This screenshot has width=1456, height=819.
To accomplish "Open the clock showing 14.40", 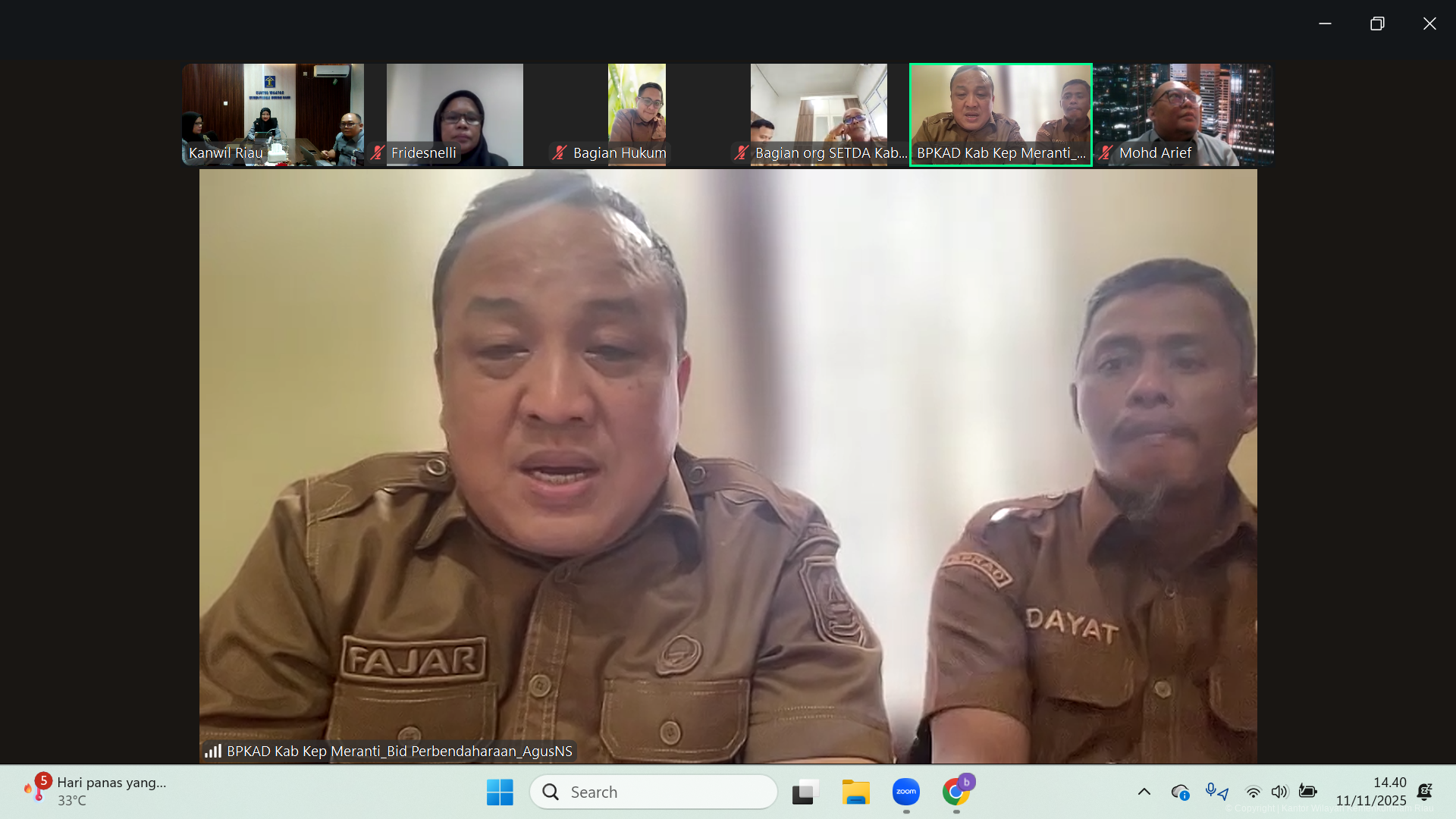I will [x=1370, y=791].
